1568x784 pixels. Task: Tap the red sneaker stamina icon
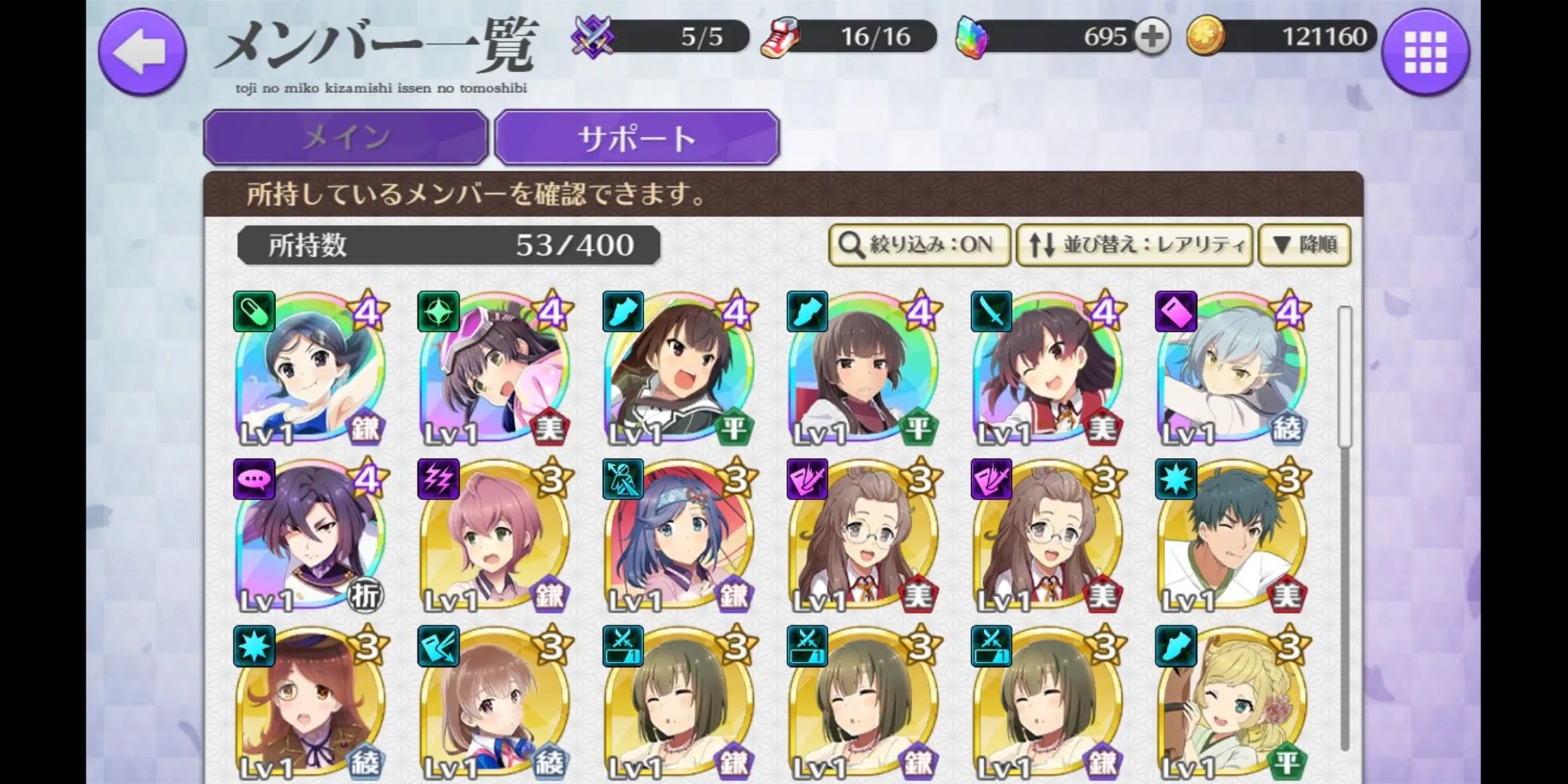coord(779,37)
